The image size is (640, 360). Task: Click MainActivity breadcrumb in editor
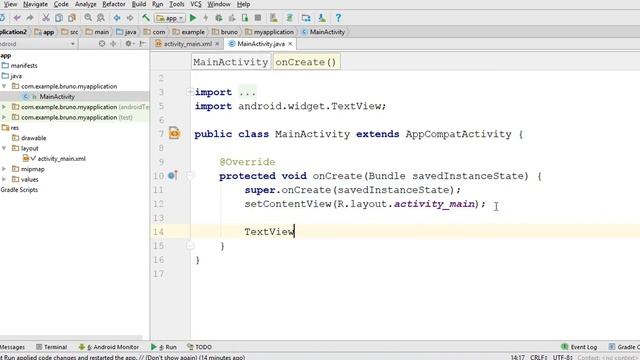(x=231, y=62)
